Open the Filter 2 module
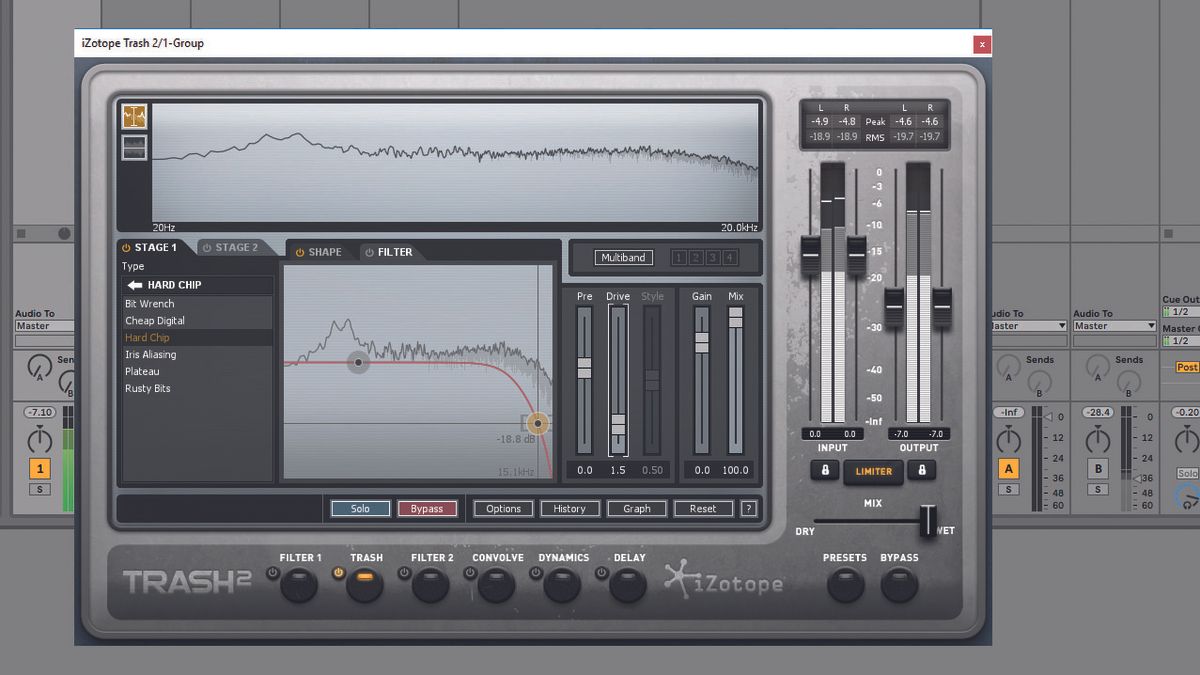 pos(430,585)
